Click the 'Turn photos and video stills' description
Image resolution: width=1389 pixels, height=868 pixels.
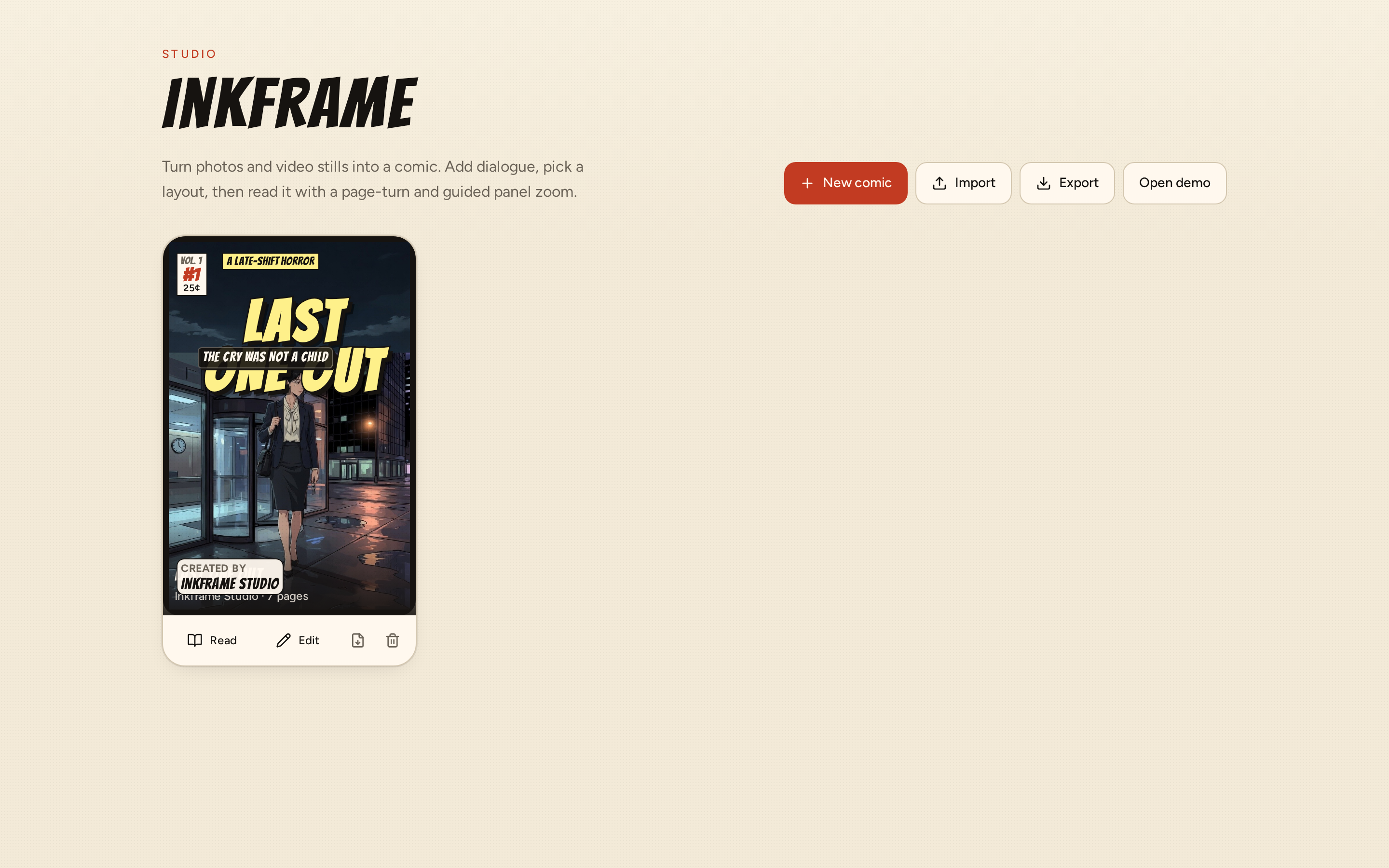point(372,179)
